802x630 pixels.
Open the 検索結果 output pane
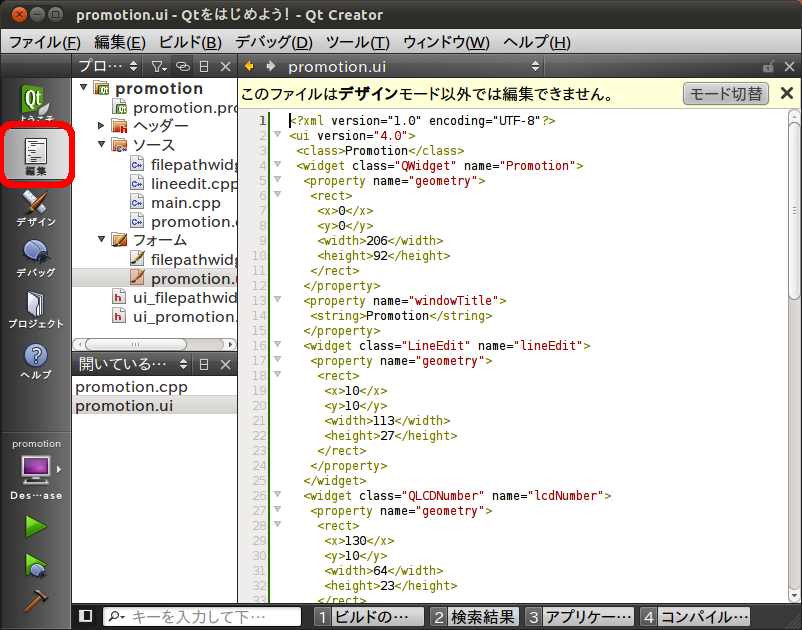click(x=474, y=616)
